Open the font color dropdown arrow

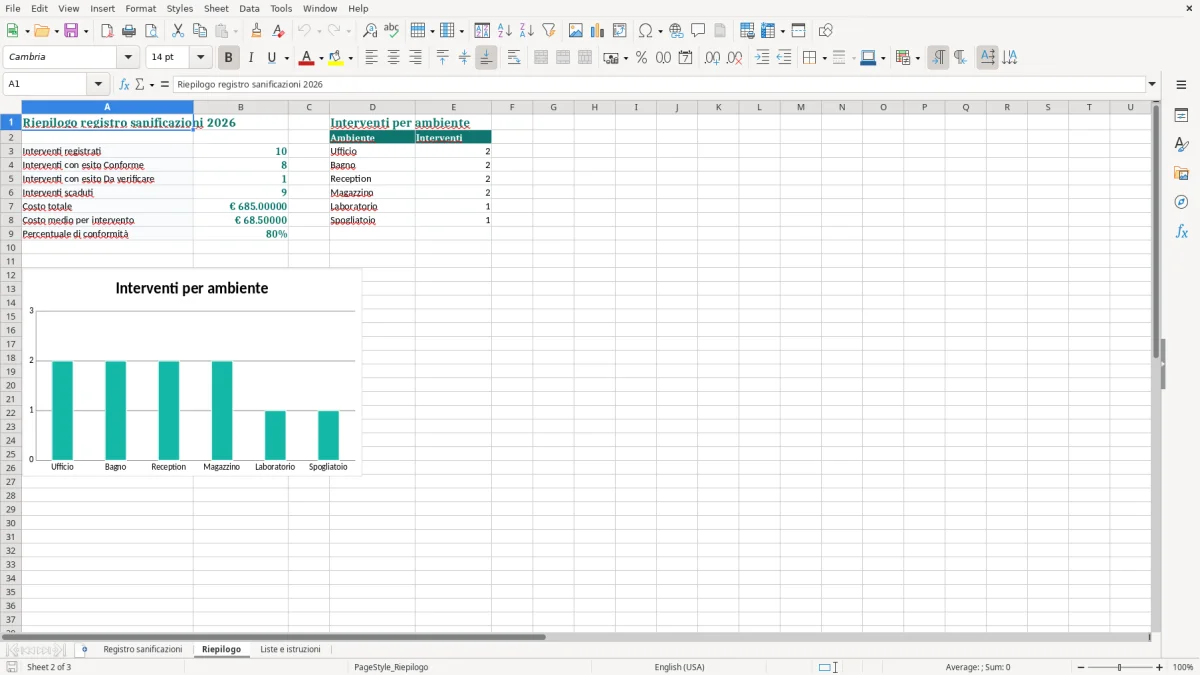click(x=320, y=58)
